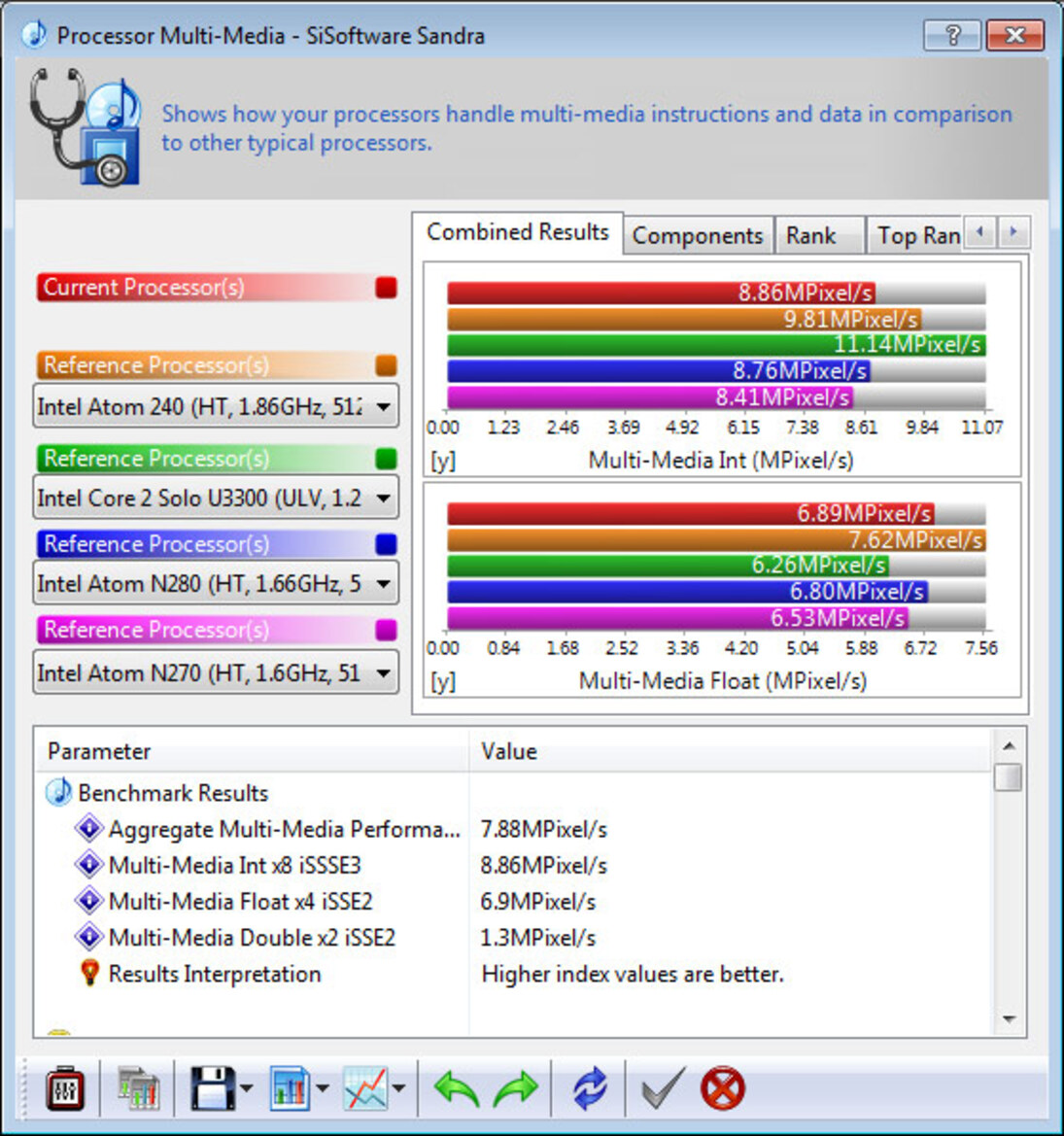Select the Multi-Media Int x8 iSSSE3 row
Screen dimensions: 1064x1136
[x=513, y=865]
